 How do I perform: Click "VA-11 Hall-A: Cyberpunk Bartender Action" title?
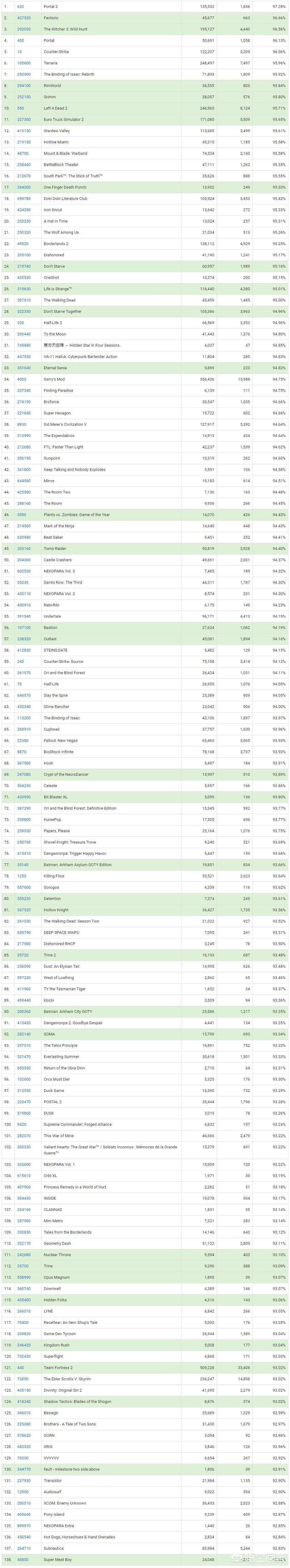[x=80, y=357]
